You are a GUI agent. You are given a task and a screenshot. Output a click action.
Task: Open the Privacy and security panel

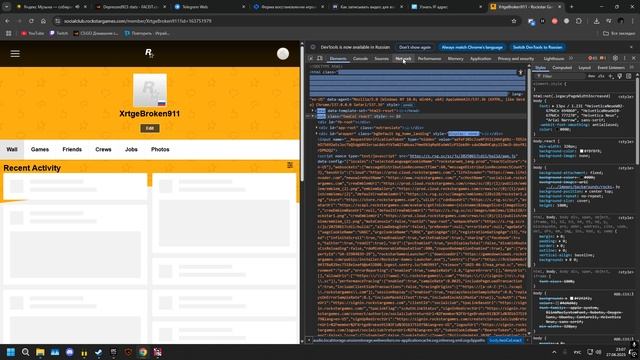point(516,58)
